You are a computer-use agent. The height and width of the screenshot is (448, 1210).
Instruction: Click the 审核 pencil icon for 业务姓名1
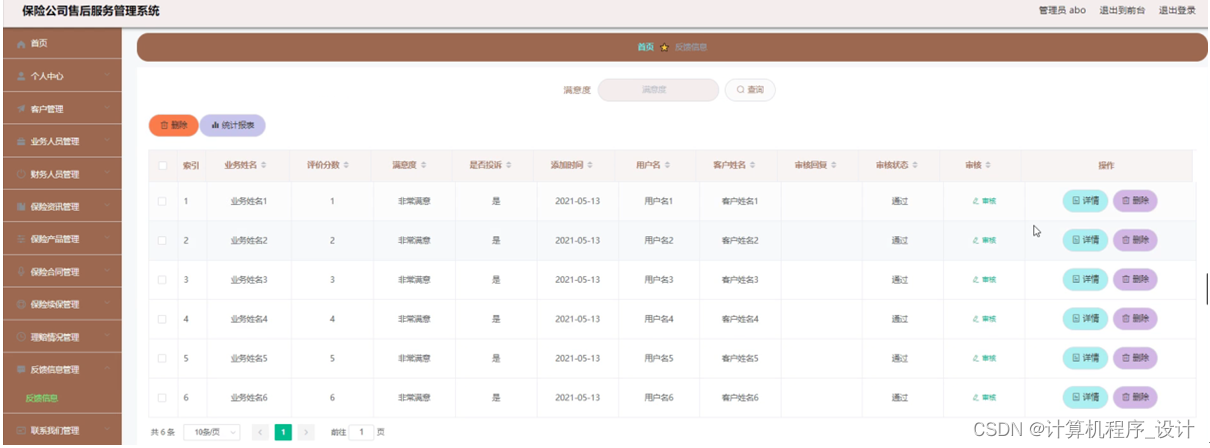tap(975, 201)
